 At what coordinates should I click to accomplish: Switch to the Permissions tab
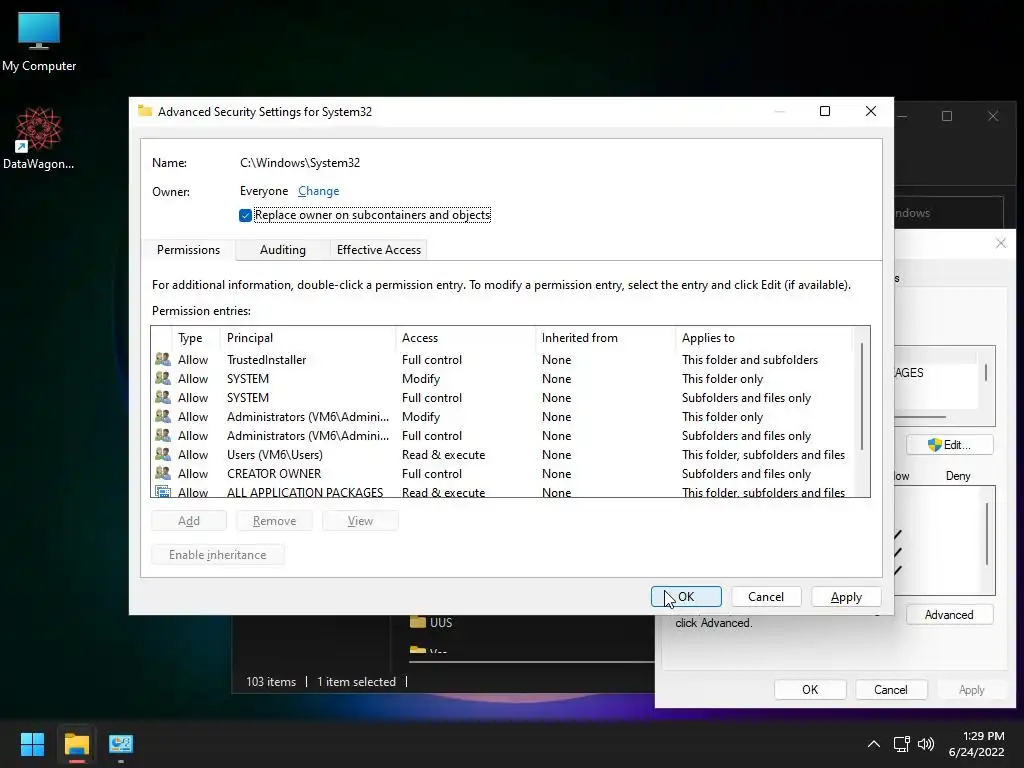tap(188, 249)
